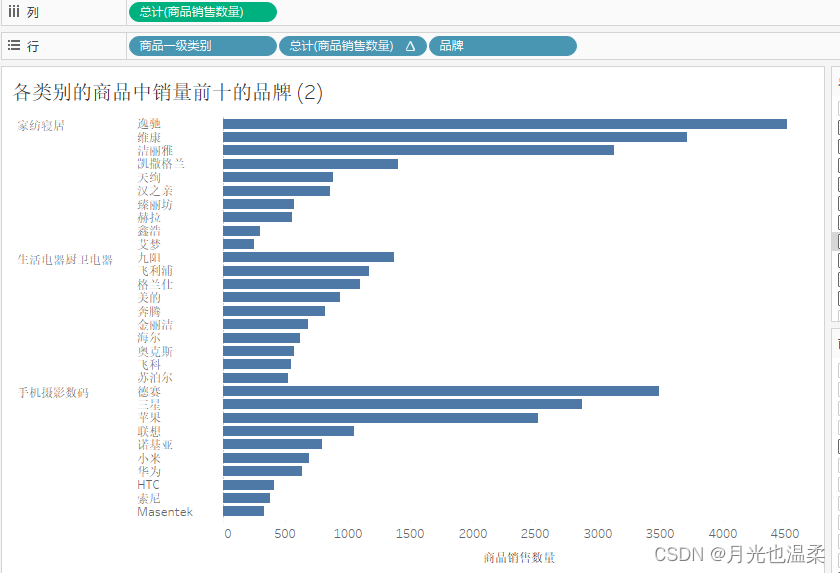Click the 小米 brand label
Screen dimensions: 840x573
pyautogui.click(x=149, y=458)
